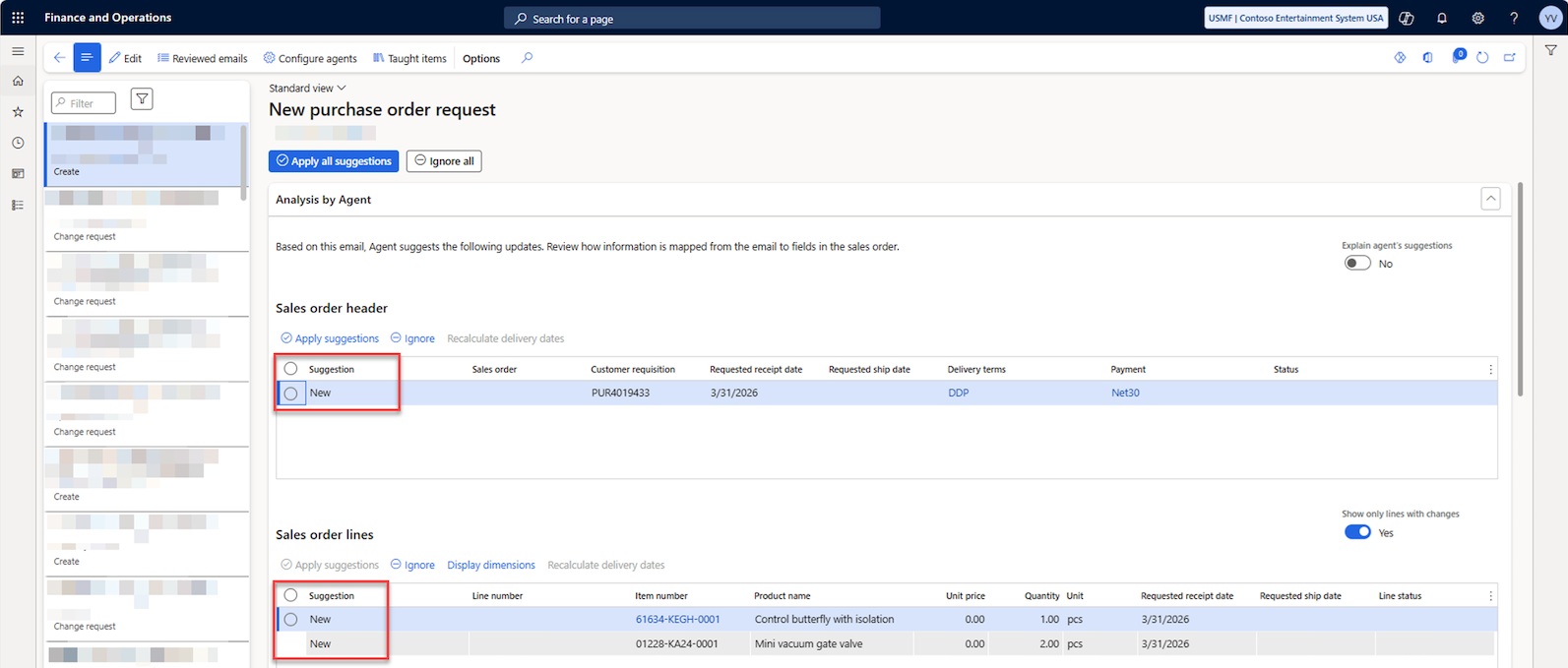This screenshot has height=668, width=1568.
Task: Click the Home icon in left sidebar
Action: [x=18, y=82]
